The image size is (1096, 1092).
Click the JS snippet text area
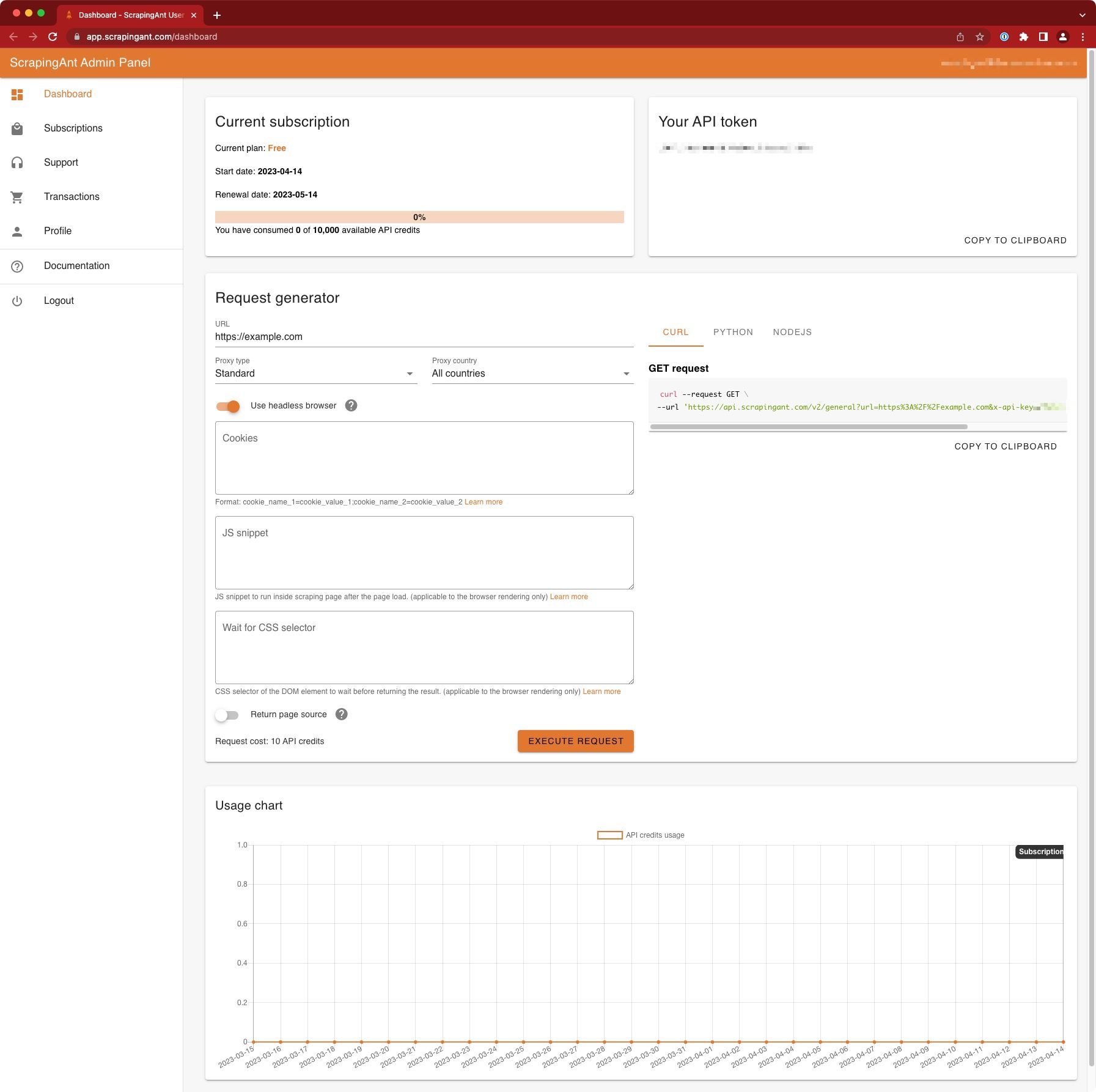coord(424,553)
